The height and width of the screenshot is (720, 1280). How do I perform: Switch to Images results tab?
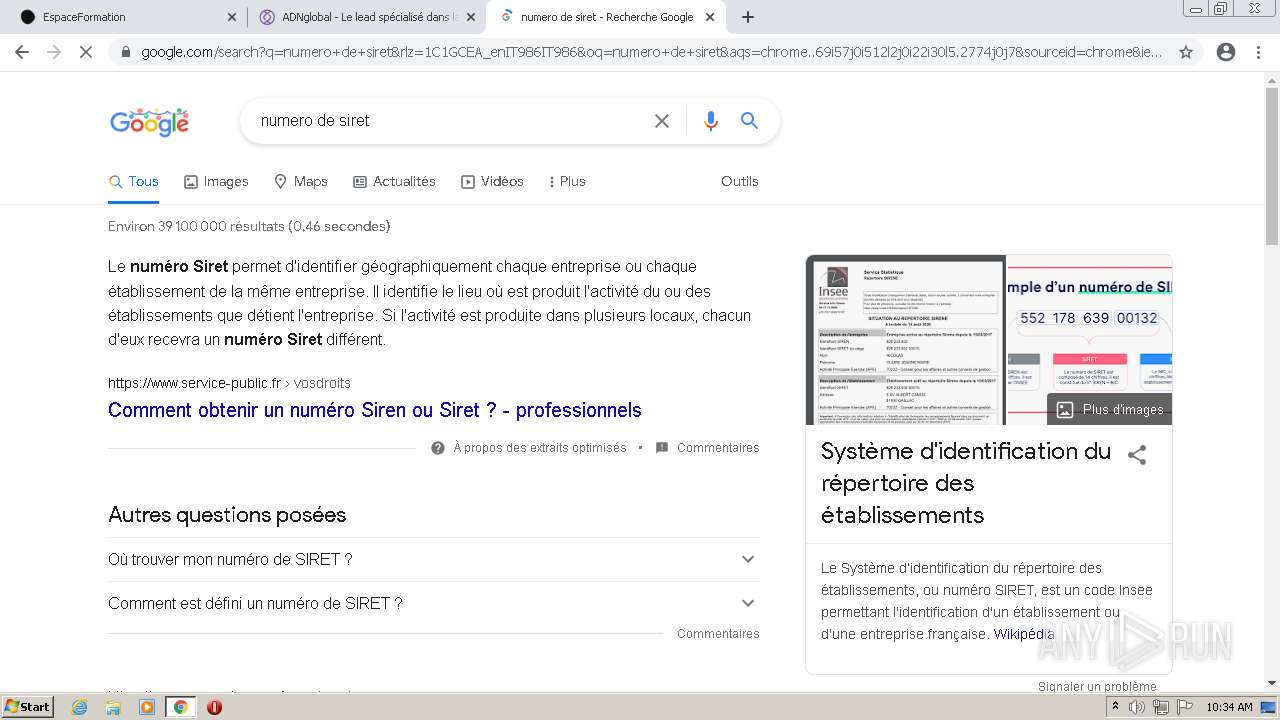(216, 181)
